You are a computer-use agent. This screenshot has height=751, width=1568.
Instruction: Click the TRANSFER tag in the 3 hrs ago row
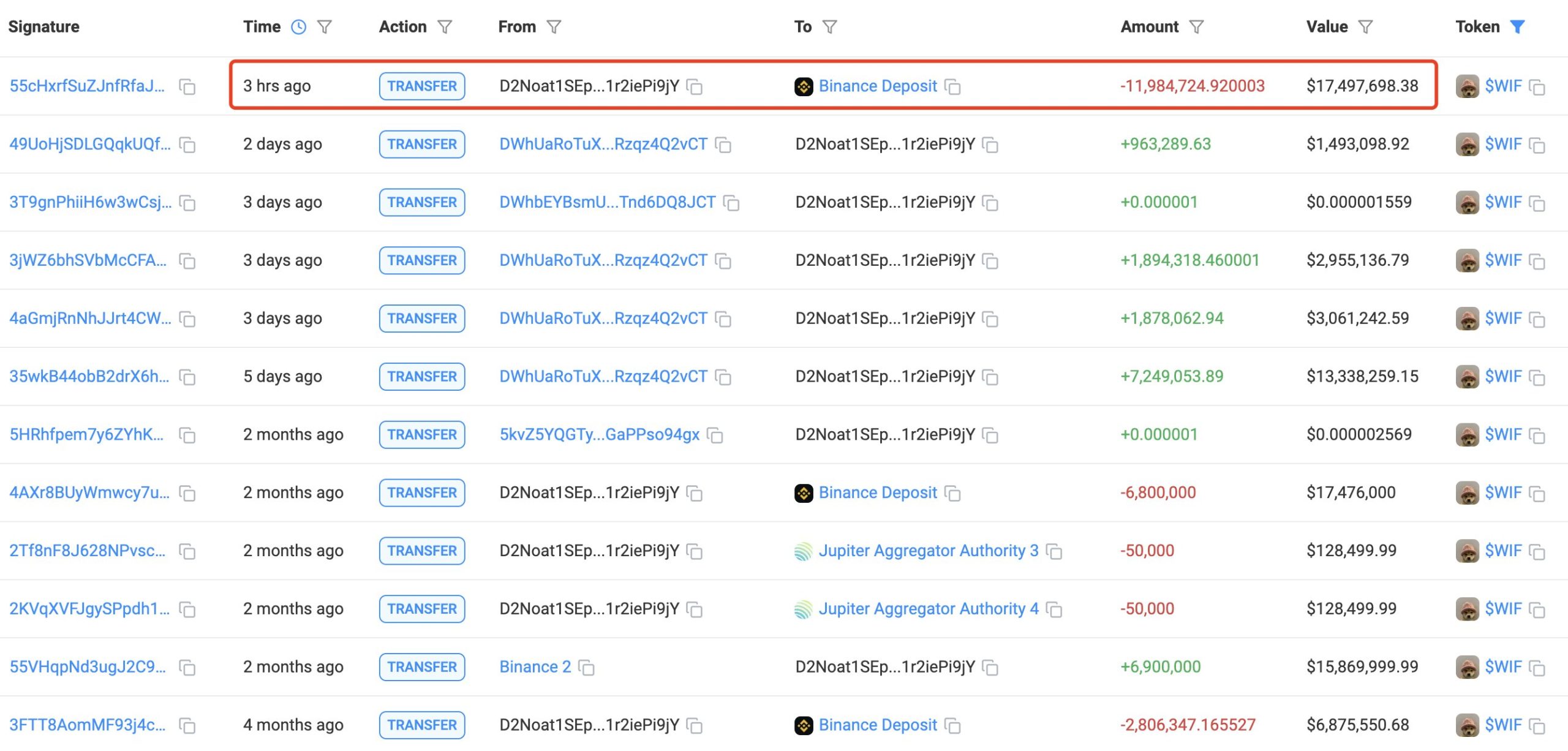click(x=421, y=86)
